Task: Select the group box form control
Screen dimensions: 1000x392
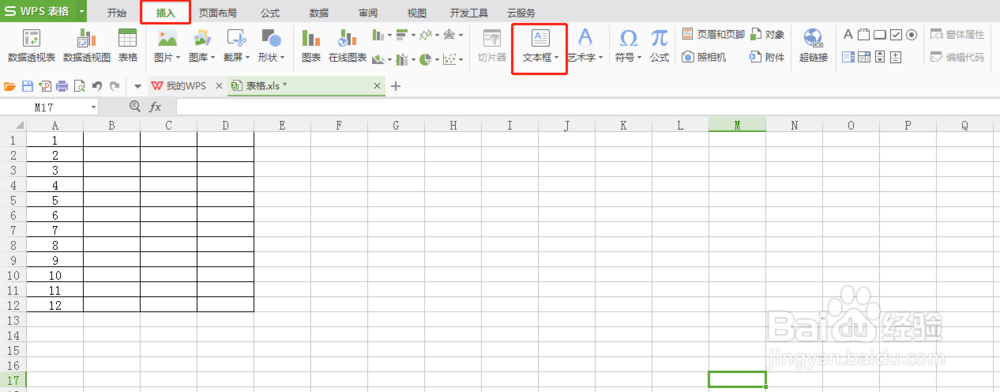Action: coord(864,34)
